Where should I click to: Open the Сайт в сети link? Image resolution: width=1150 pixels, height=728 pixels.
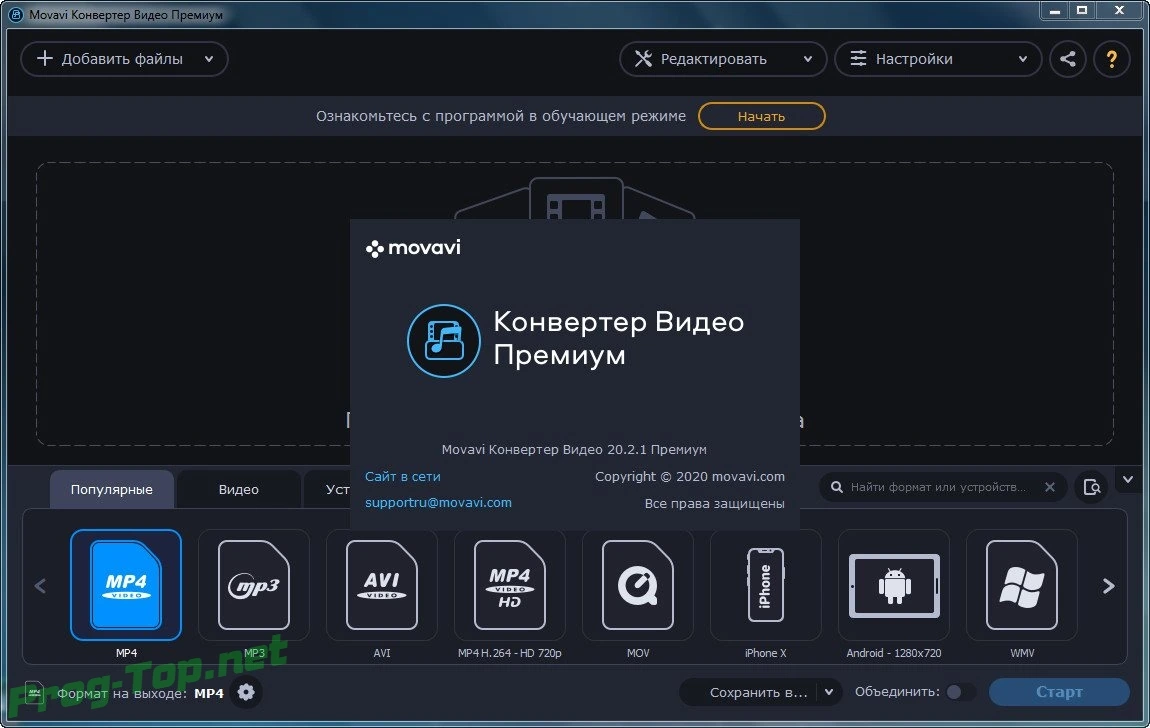click(x=403, y=477)
